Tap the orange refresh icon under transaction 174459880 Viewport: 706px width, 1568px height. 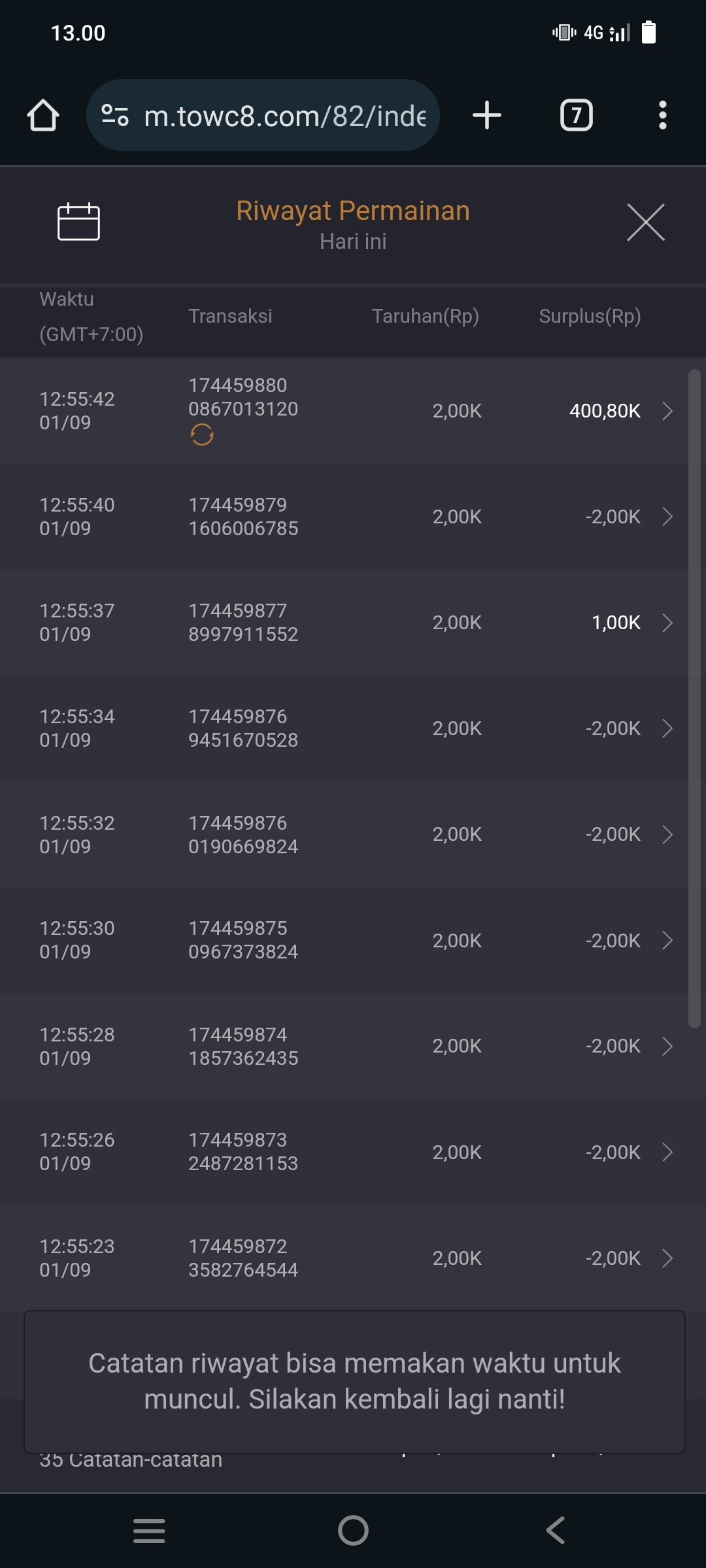[202, 434]
